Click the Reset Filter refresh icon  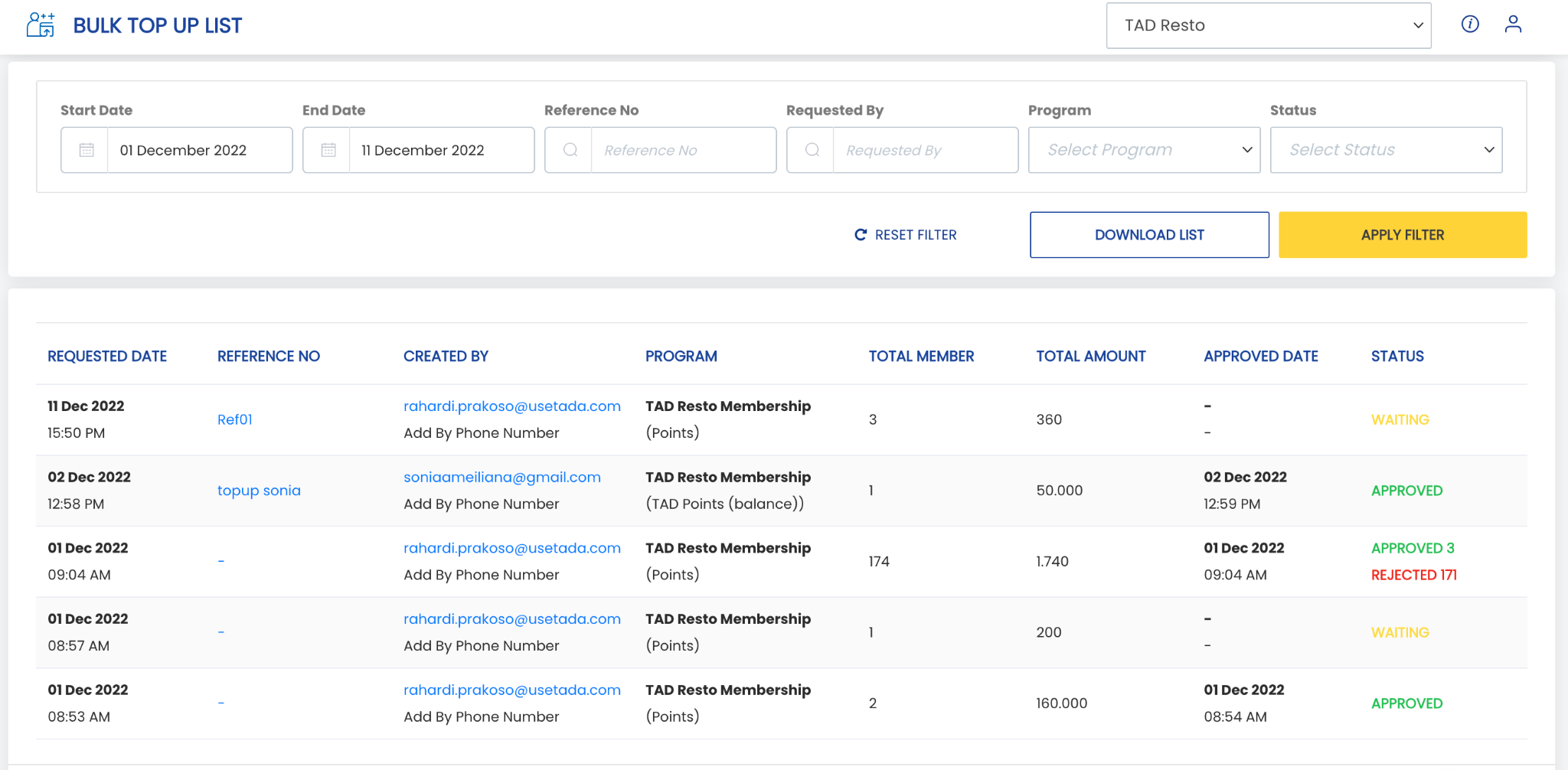point(861,235)
